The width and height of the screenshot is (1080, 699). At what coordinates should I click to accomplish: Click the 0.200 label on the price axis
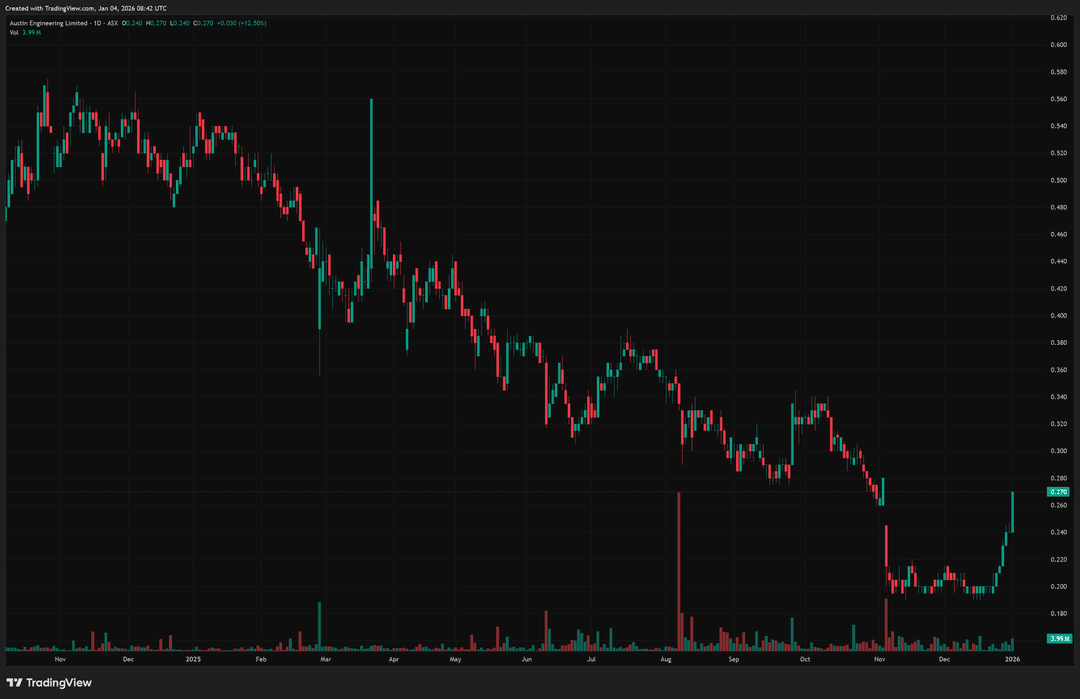pyautogui.click(x=1058, y=586)
